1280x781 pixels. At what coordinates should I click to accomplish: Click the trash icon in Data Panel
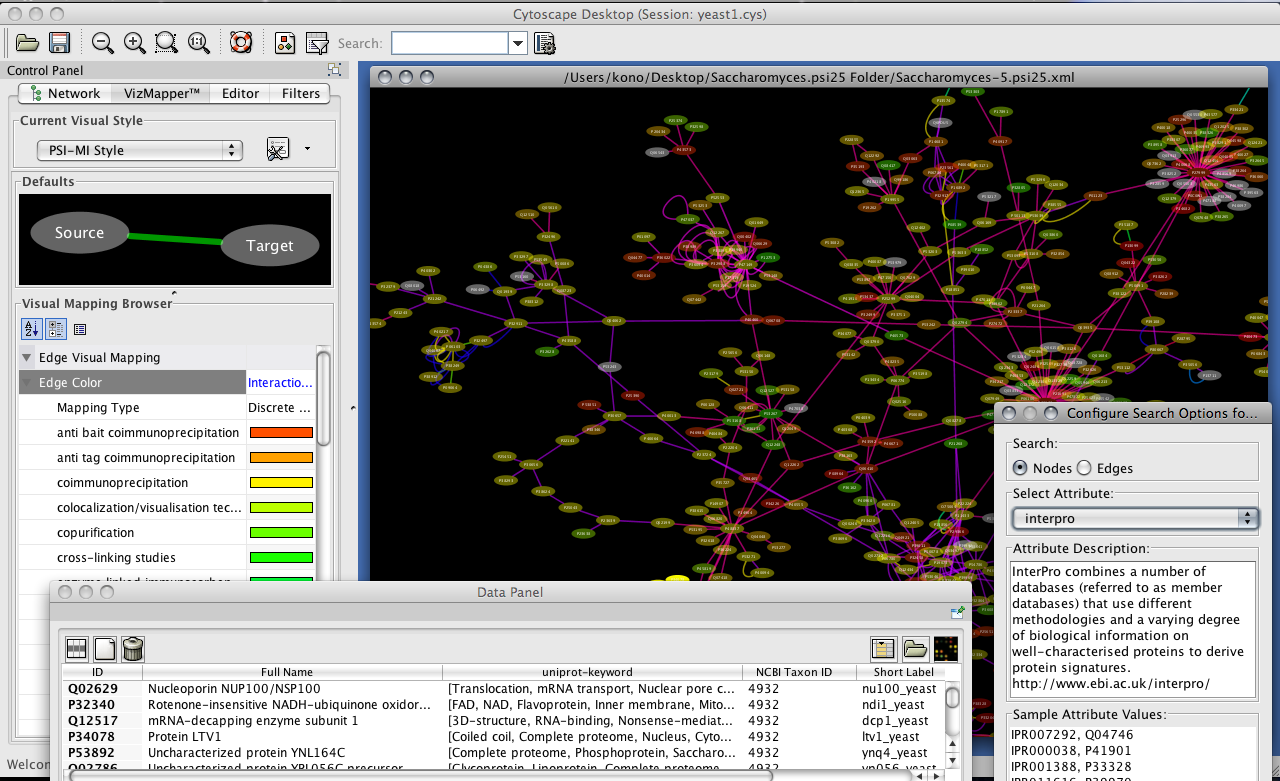pos(133,649)
